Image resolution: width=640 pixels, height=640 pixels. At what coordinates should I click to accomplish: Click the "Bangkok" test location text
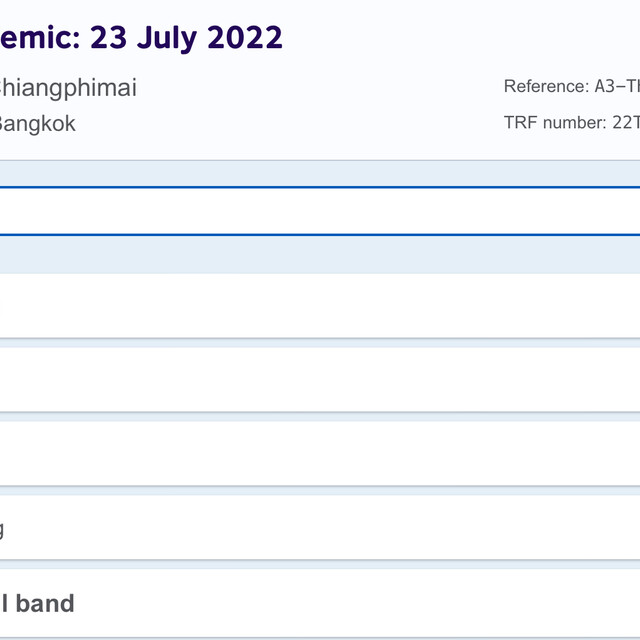pyautogui.click(x=38, y=124)
